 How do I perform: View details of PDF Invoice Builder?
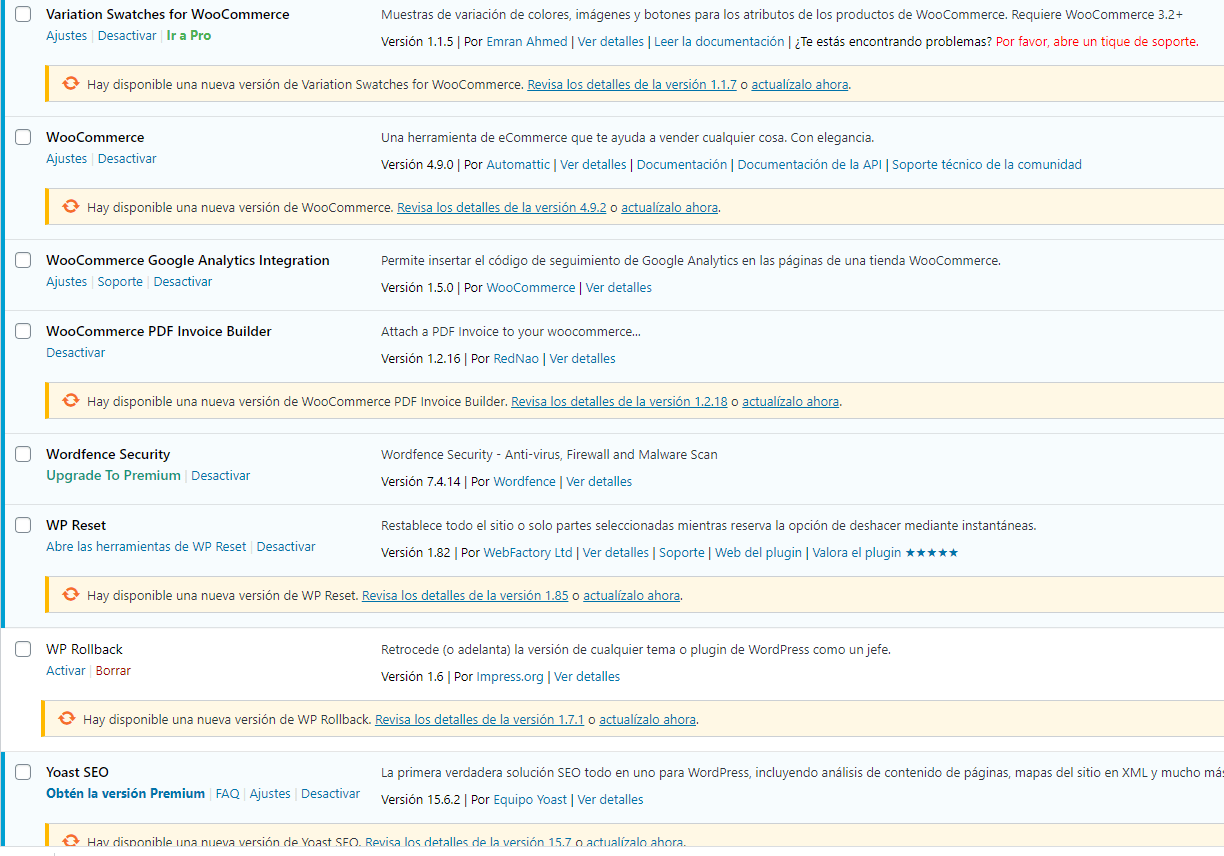[583, 359]
